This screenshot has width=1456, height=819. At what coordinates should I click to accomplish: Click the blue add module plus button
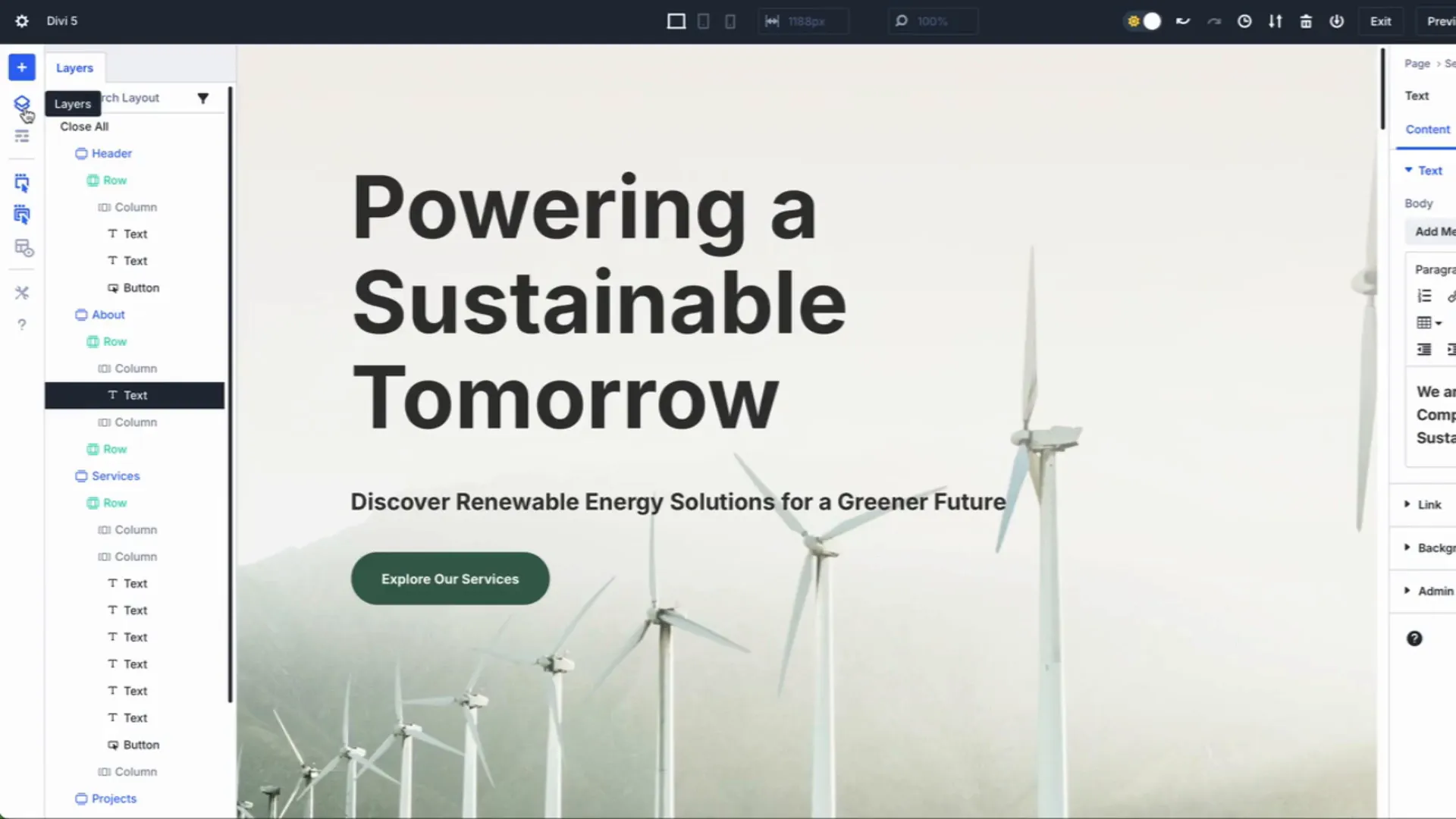click(22, 67)
